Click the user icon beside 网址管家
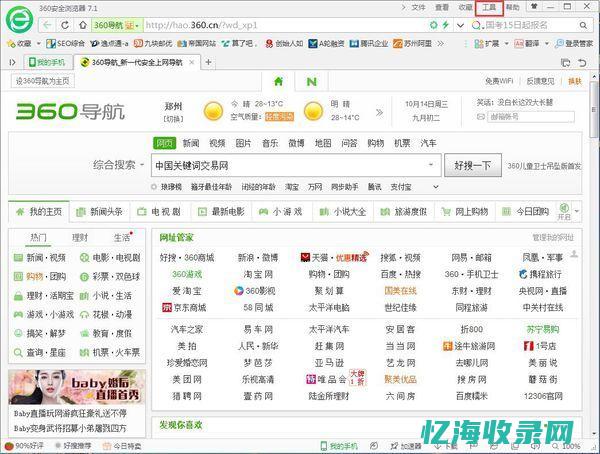Viewport: 600px width, 454px height. coord(574,253)
